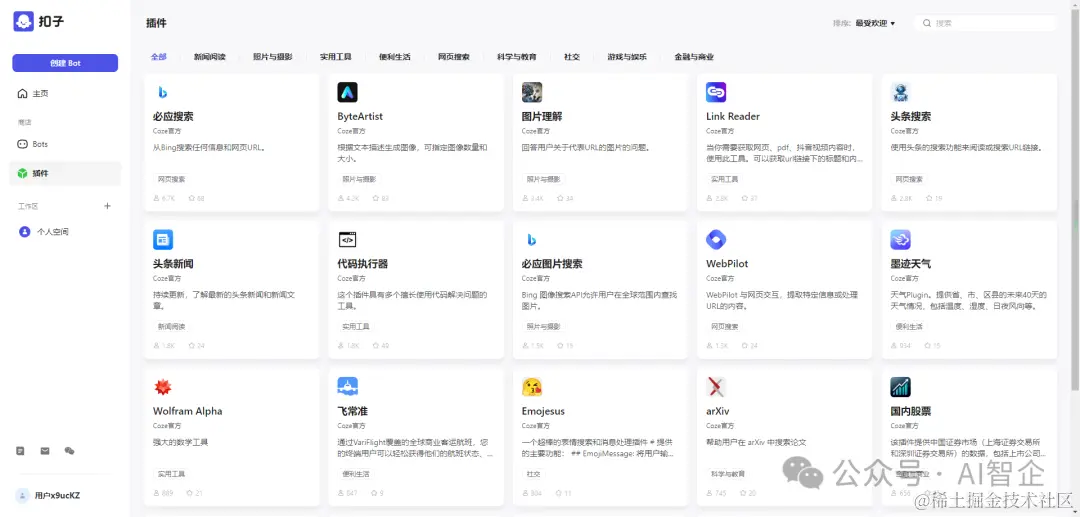The image size is (1080, 517).
Task: Select the 便利生活 category tab
Action: pos(395,57)
